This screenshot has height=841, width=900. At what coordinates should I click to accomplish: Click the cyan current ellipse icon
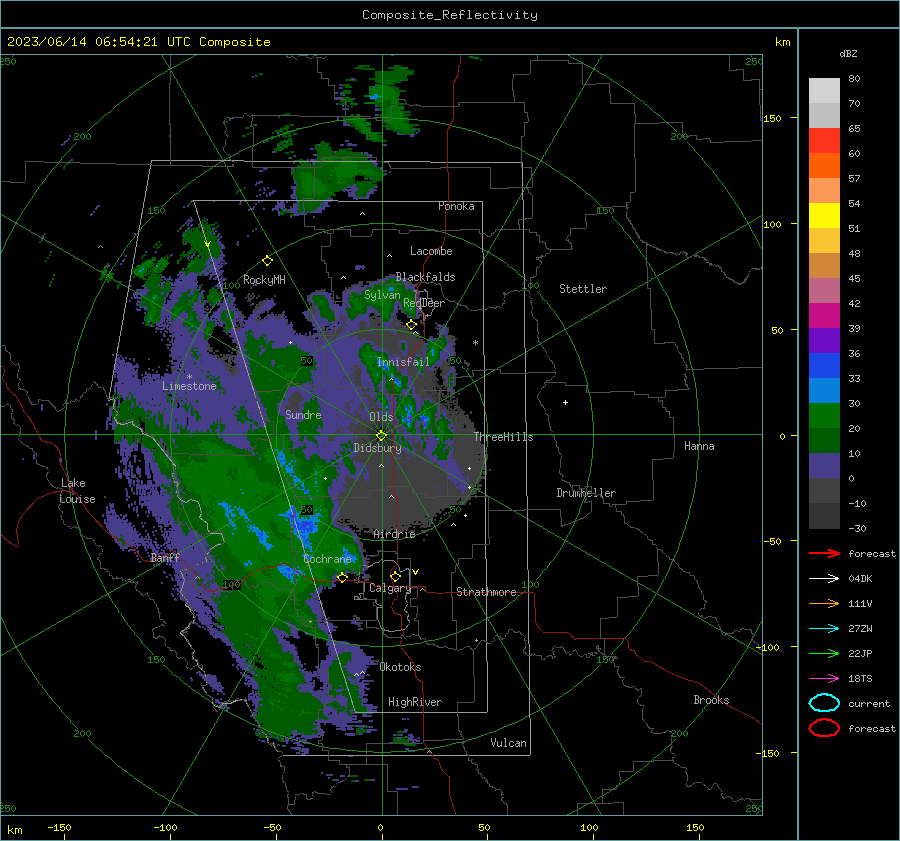(824, 703)
